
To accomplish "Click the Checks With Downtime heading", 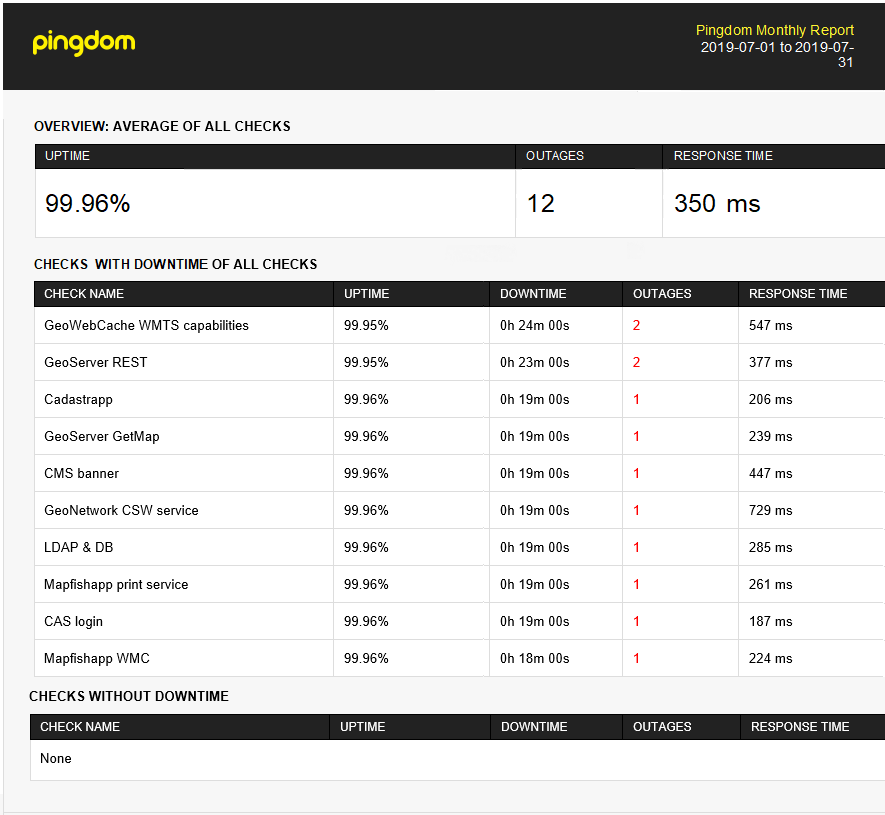I will (176, 264).
